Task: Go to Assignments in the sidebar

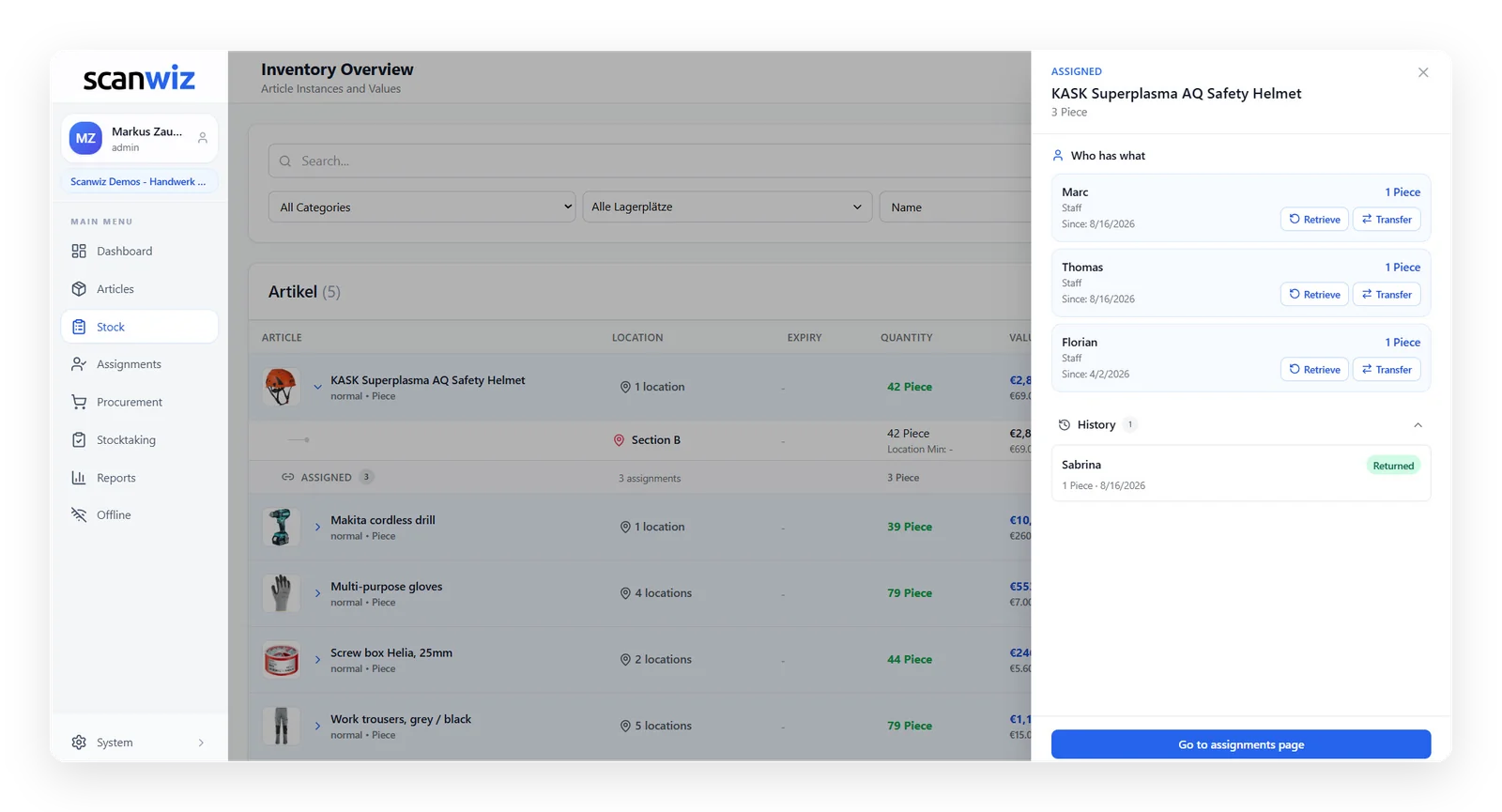Action: (x=139, y=364)
